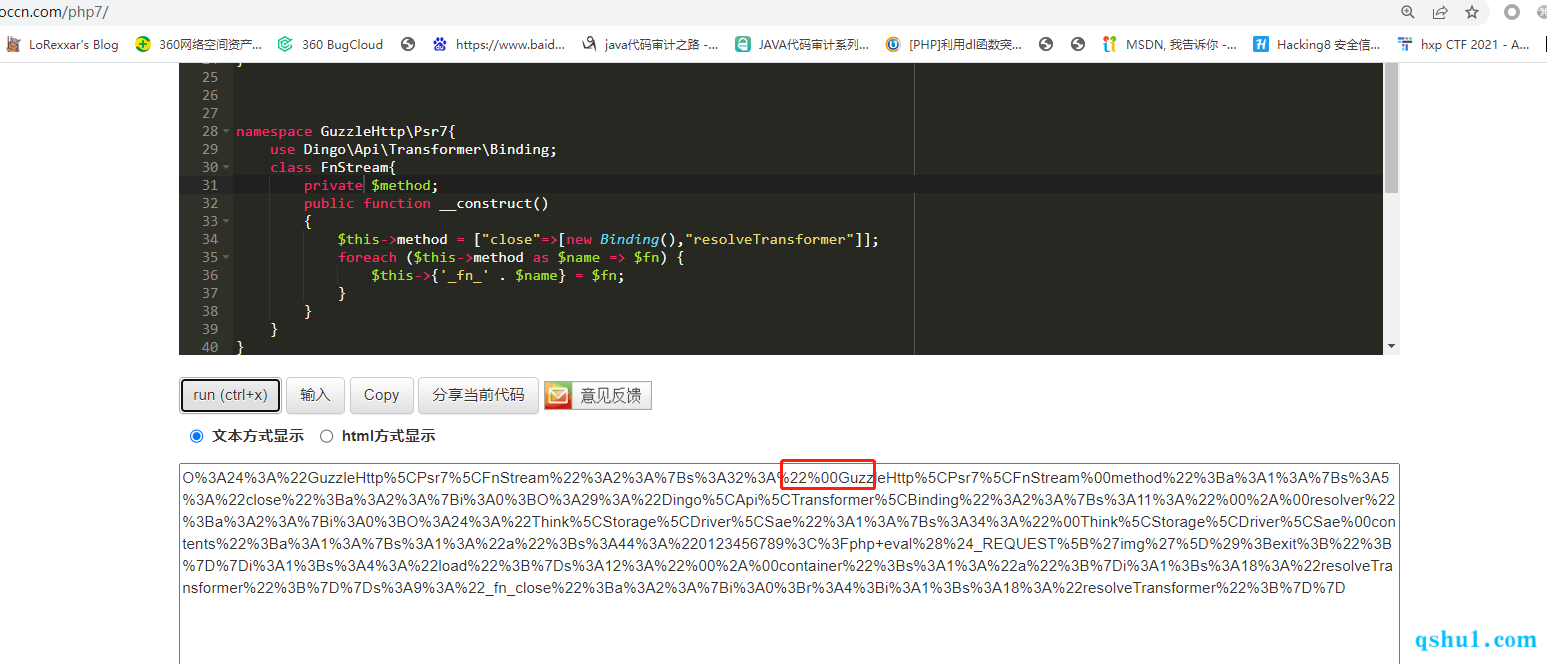This screenshot has height=664, width=1547.
Task: Collapse __construct body fold arrow on line 33
Action: [x=226, y=221]
